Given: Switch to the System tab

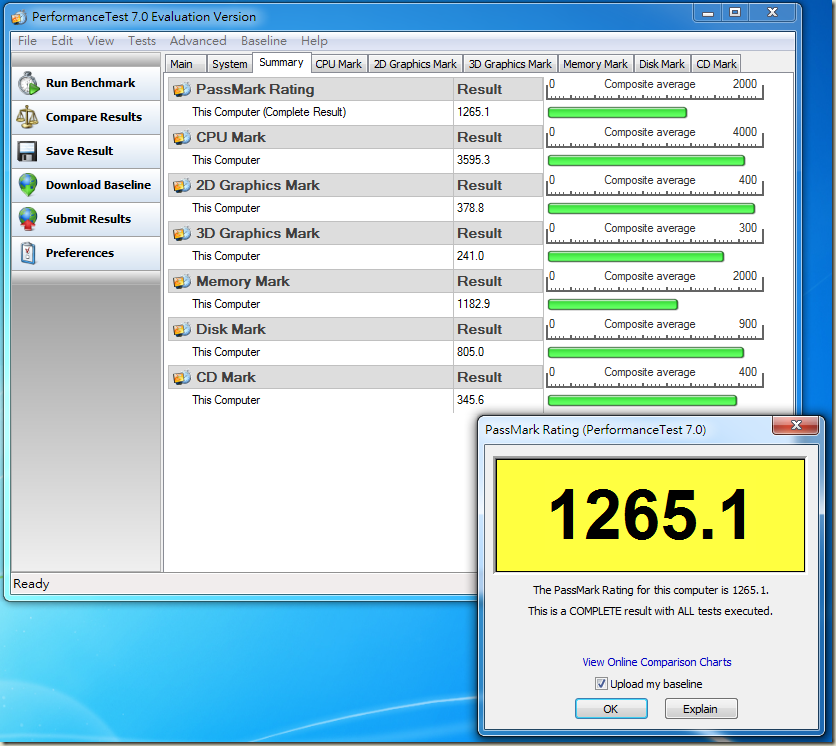Looking at the screenshot, I should [x=229, y=64].
